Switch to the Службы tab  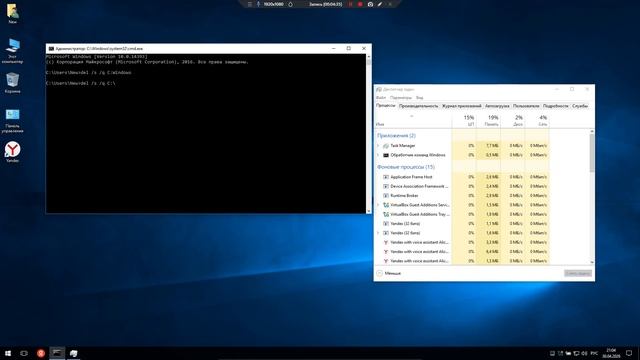pyautogui.click(x=580, y=106)
